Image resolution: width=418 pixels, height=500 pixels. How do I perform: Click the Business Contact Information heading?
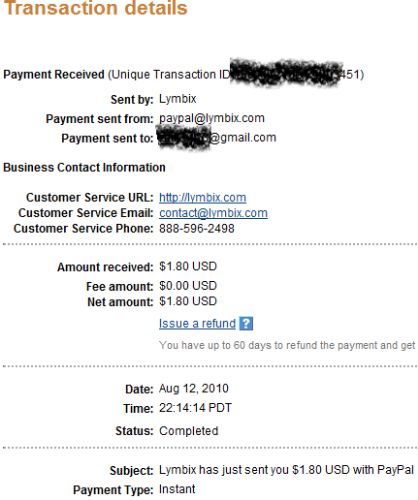[x=84, y=167]
